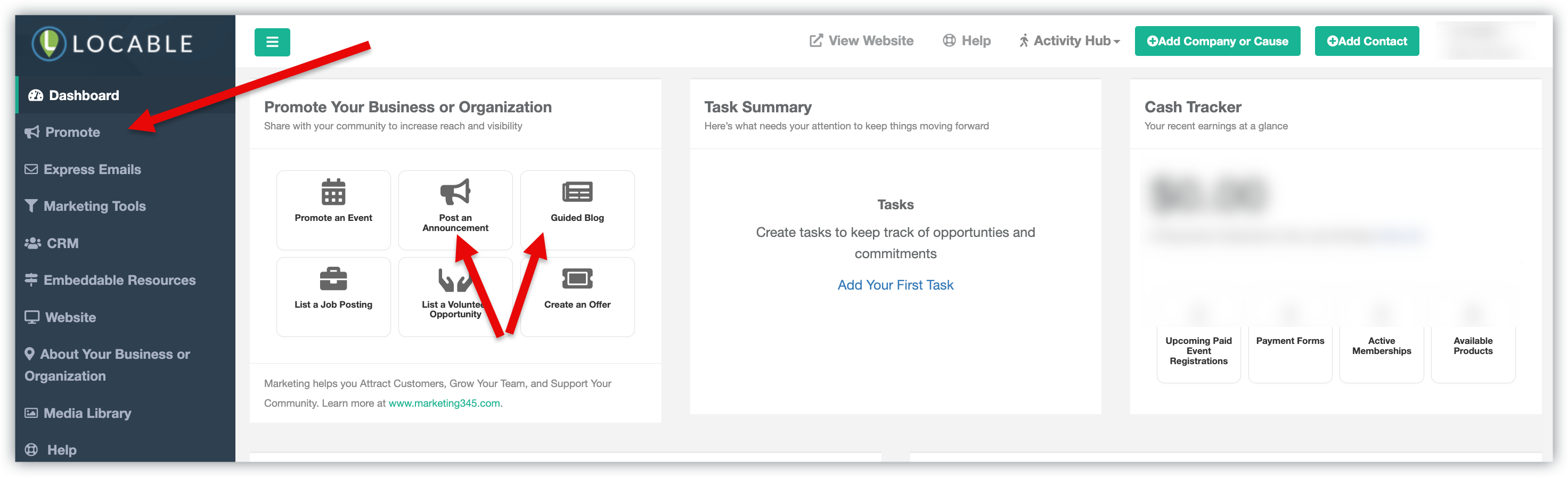This screenshot has height=477, width=1568.
Task: Toggle the hamburger sidebar menu button
Action: point(272,42)
